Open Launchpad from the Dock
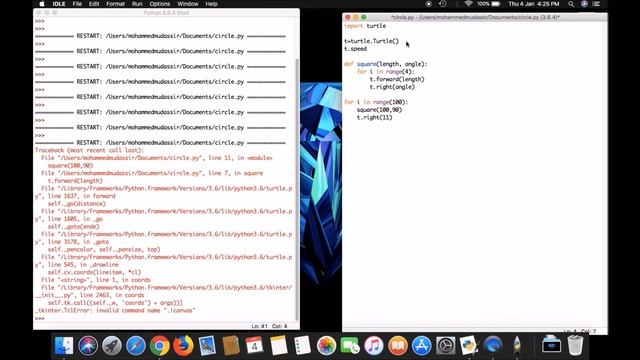 click(111, 346)
